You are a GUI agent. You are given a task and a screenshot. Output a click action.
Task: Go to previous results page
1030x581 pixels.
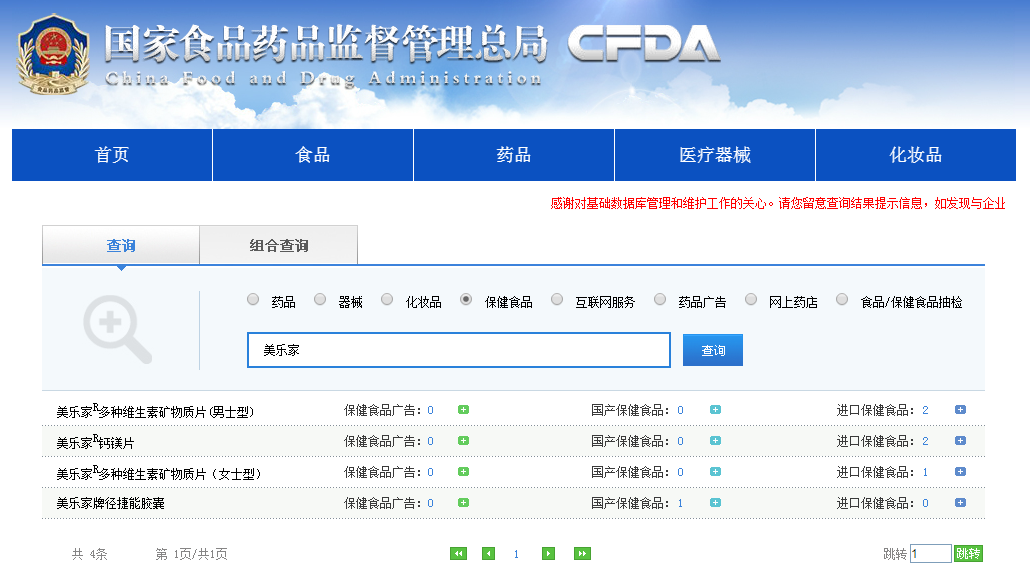tap(489, 553)
